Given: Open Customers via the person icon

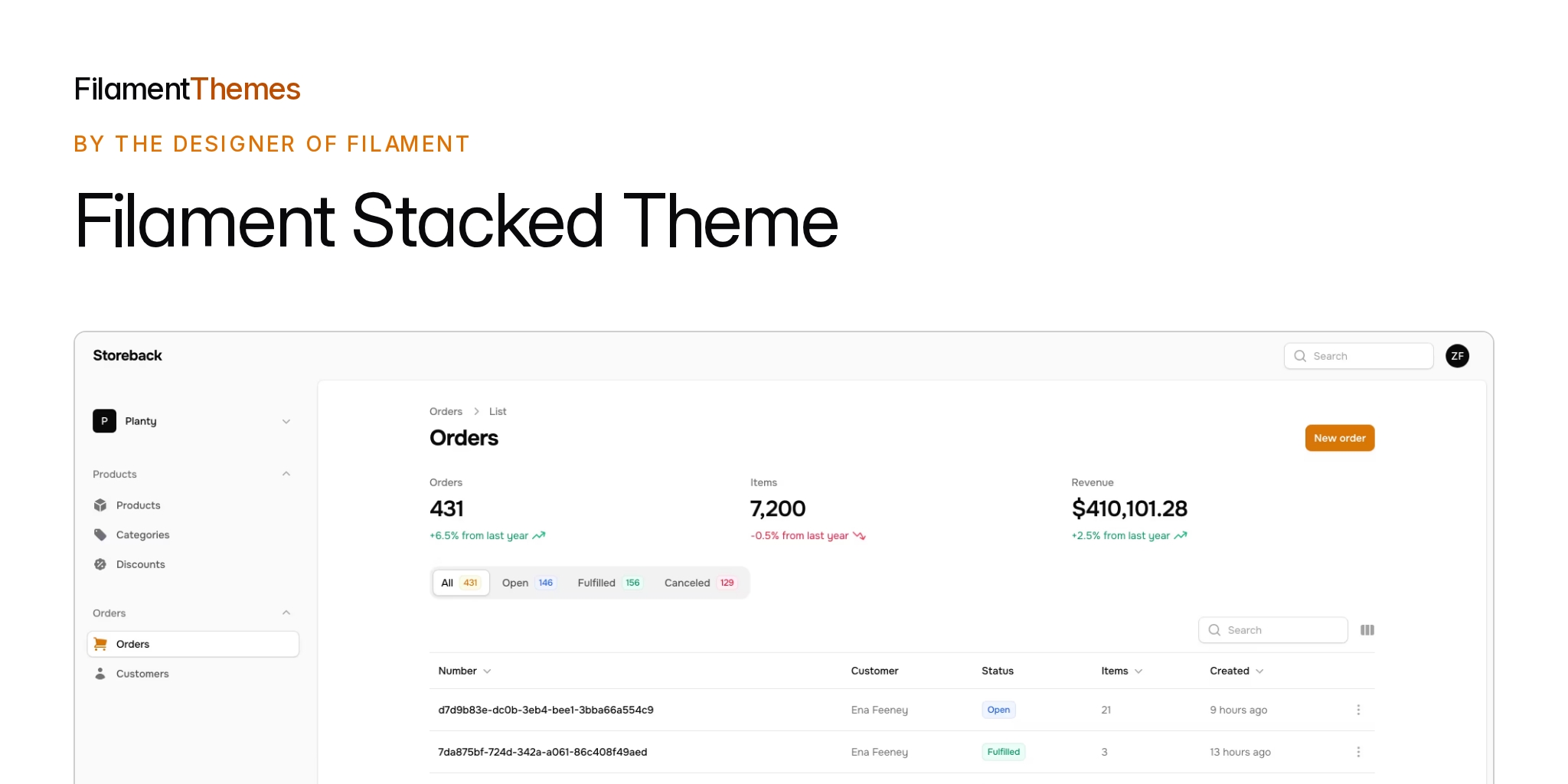Looking at the screenshot, I should [100, 674].
